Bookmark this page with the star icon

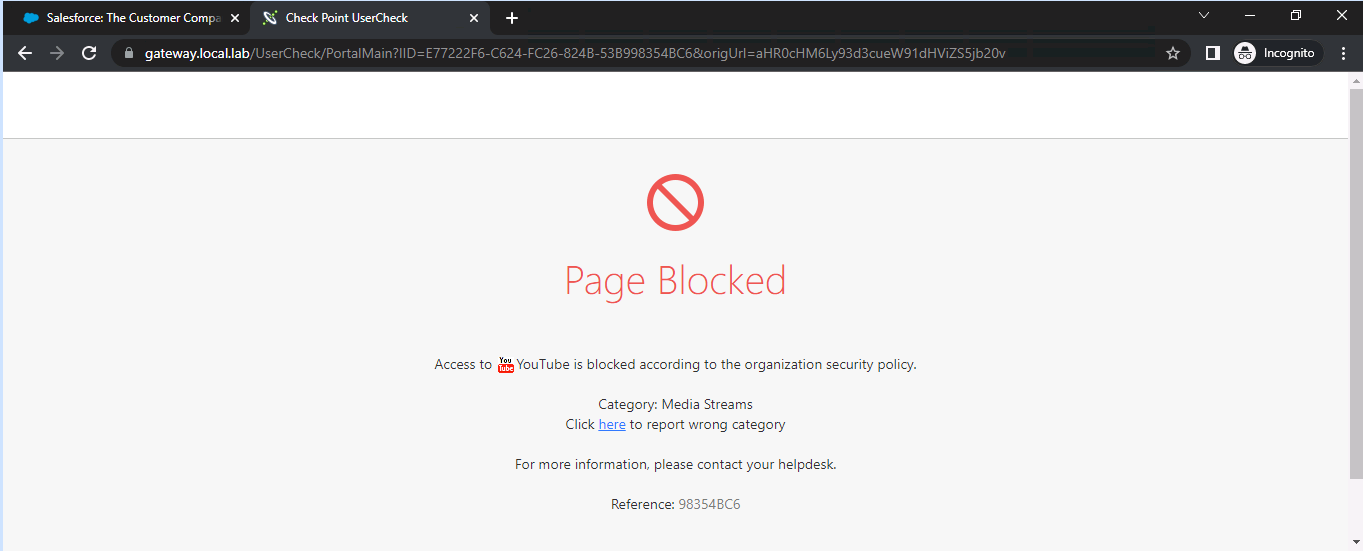(x=1173, y=53)
